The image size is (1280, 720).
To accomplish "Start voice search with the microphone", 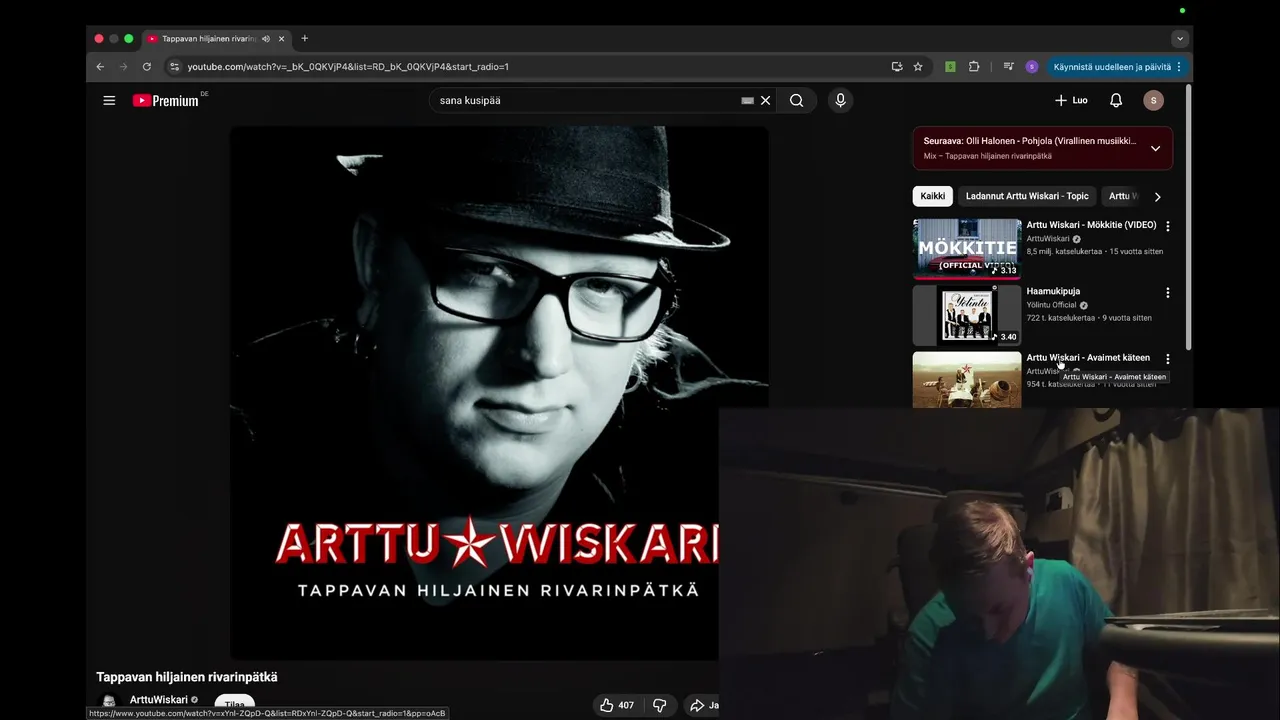I will [x=840, y=100].
